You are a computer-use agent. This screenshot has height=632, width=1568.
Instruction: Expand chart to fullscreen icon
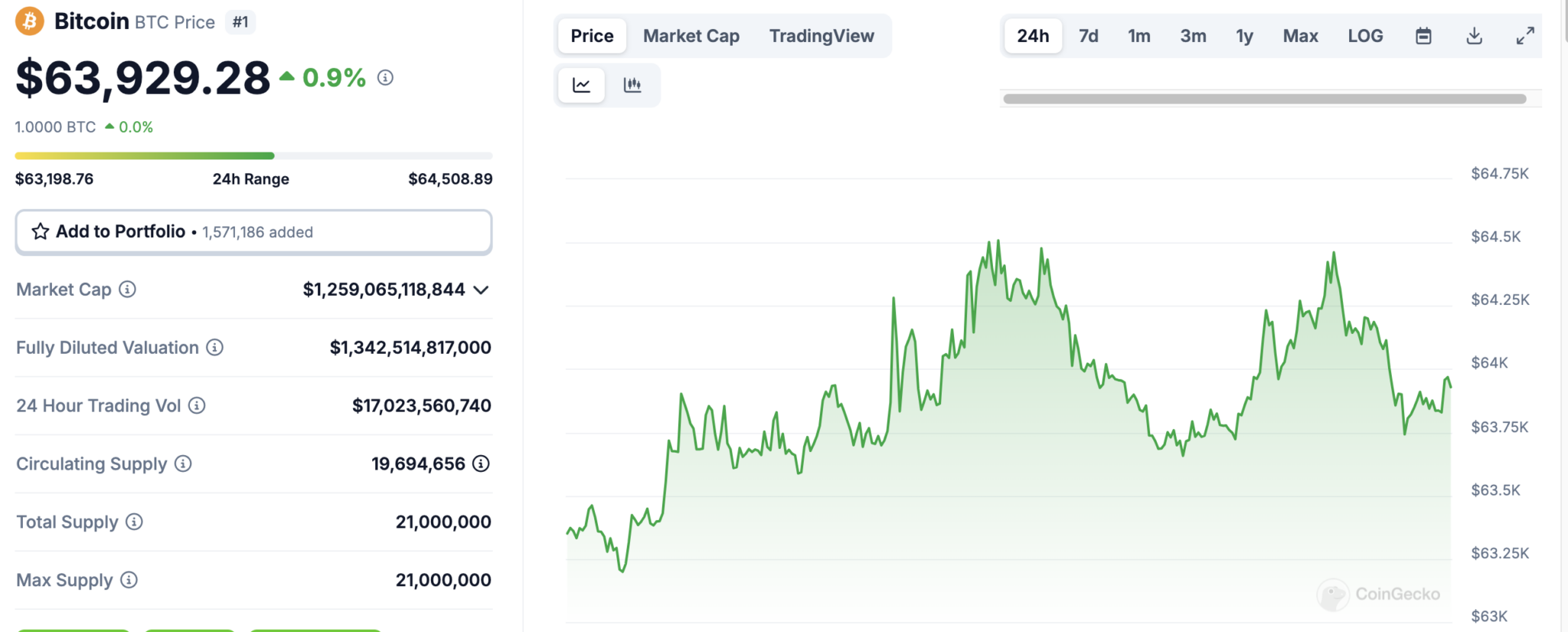point(1525,36)
